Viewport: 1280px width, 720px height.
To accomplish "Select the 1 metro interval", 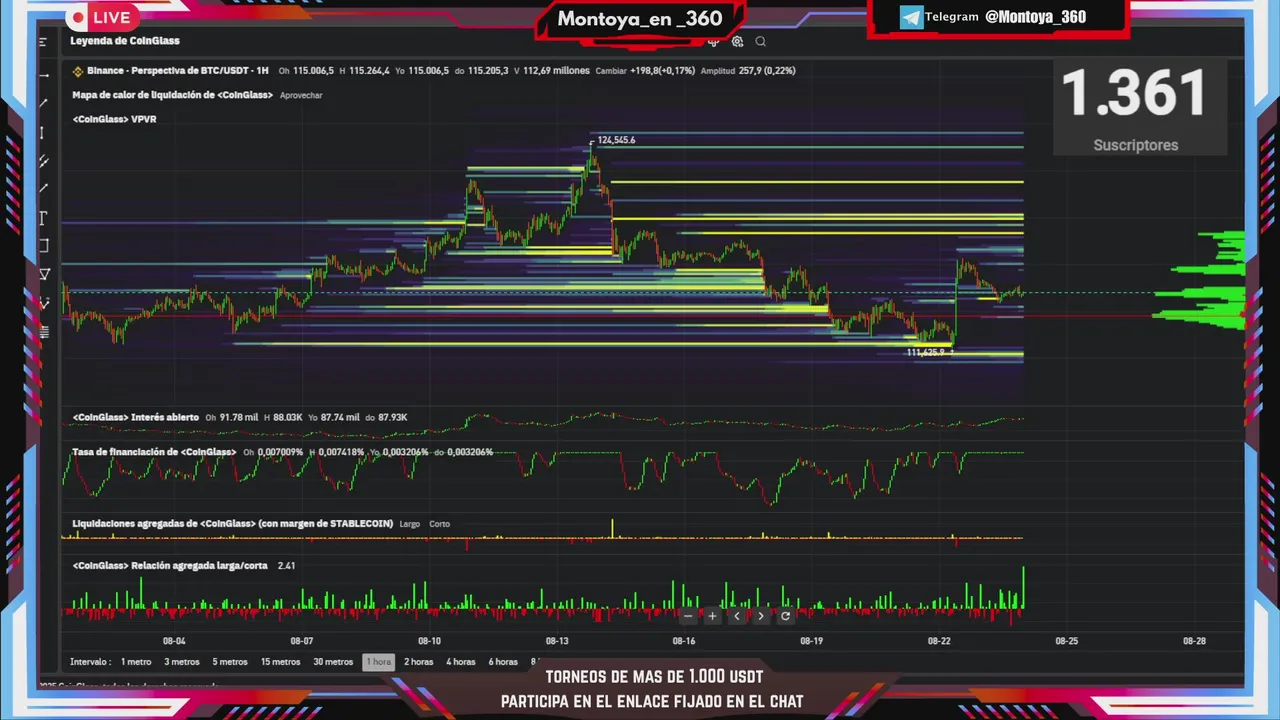I will click(136, 662).
